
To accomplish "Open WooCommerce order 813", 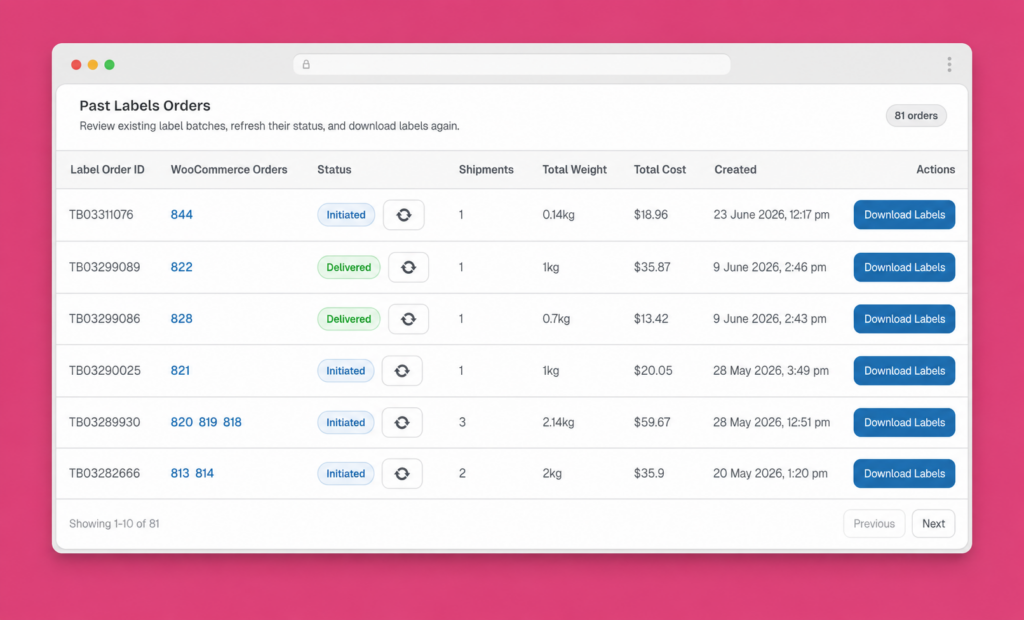I will [180, 474].
